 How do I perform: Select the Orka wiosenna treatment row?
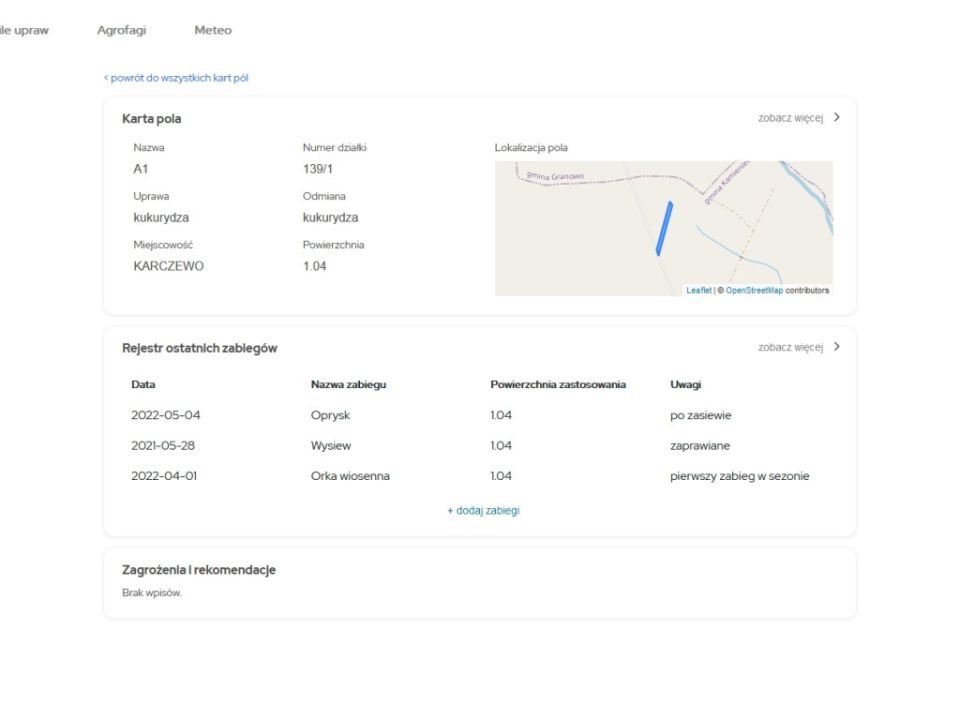click(x=350, y=476)
